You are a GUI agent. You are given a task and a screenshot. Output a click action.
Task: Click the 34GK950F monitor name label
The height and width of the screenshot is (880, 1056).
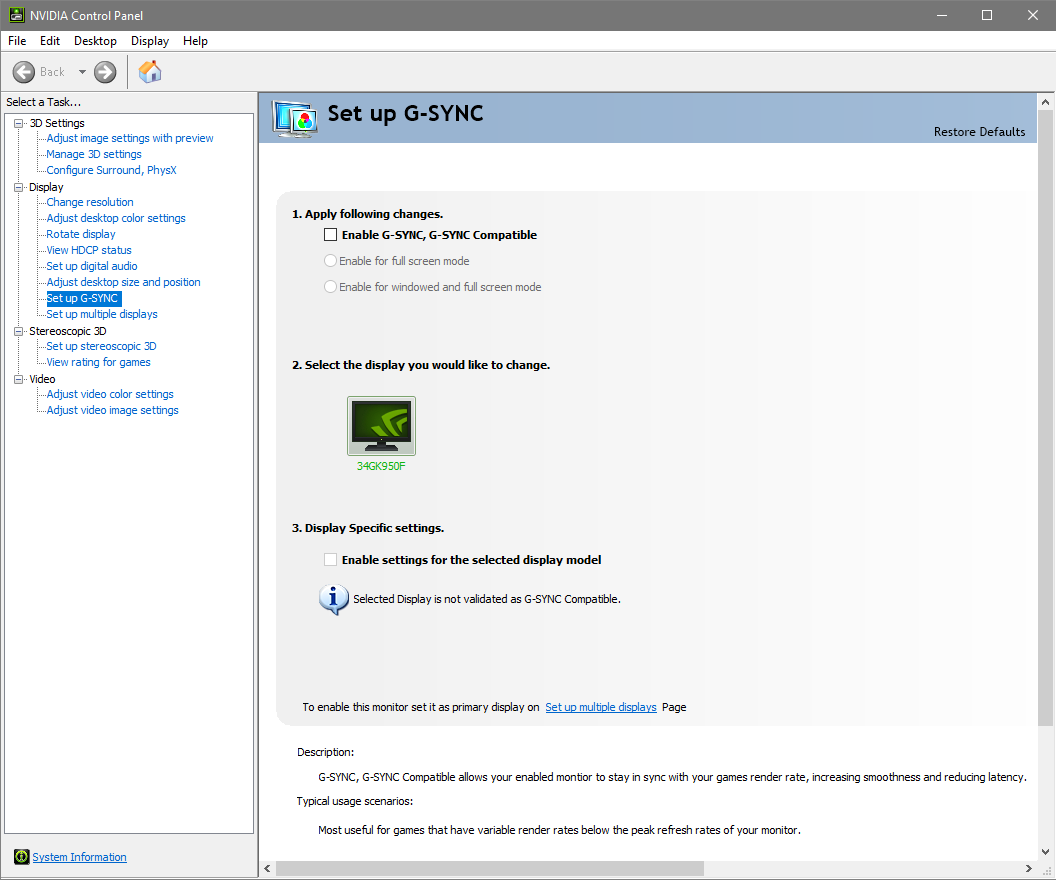(x=381, y=466)
